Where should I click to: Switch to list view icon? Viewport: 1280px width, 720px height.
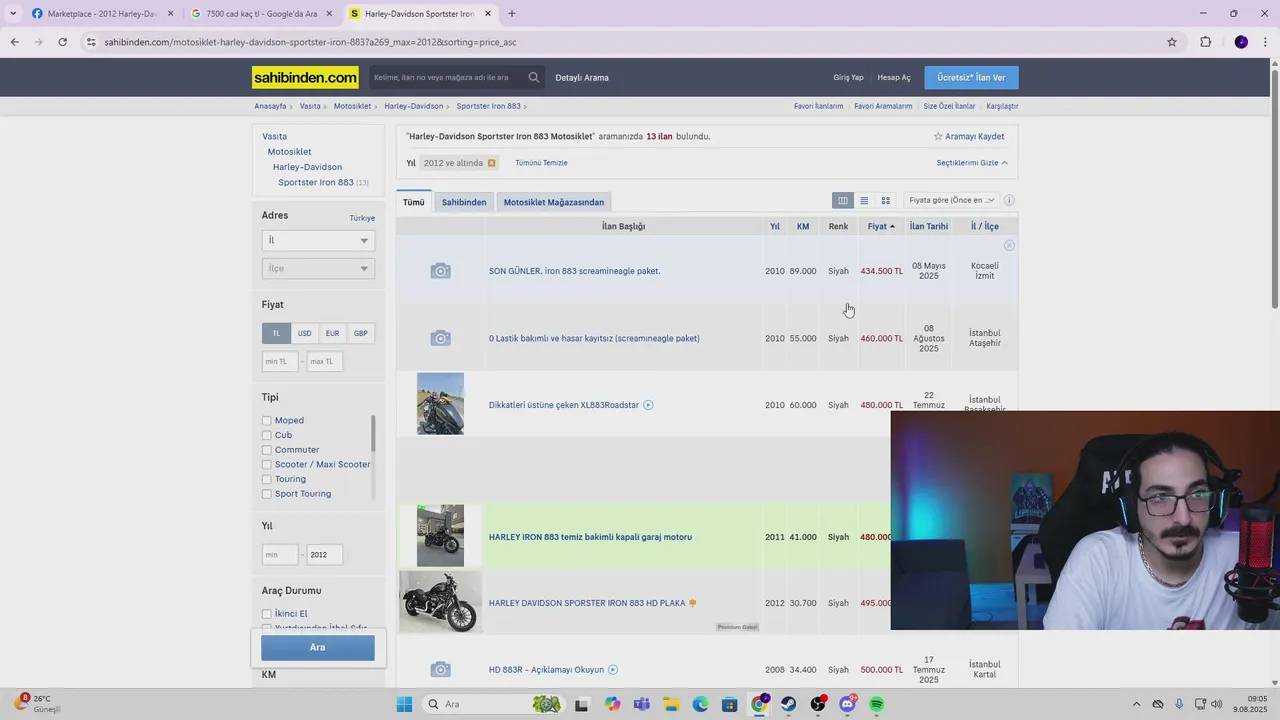pos(864,201)
